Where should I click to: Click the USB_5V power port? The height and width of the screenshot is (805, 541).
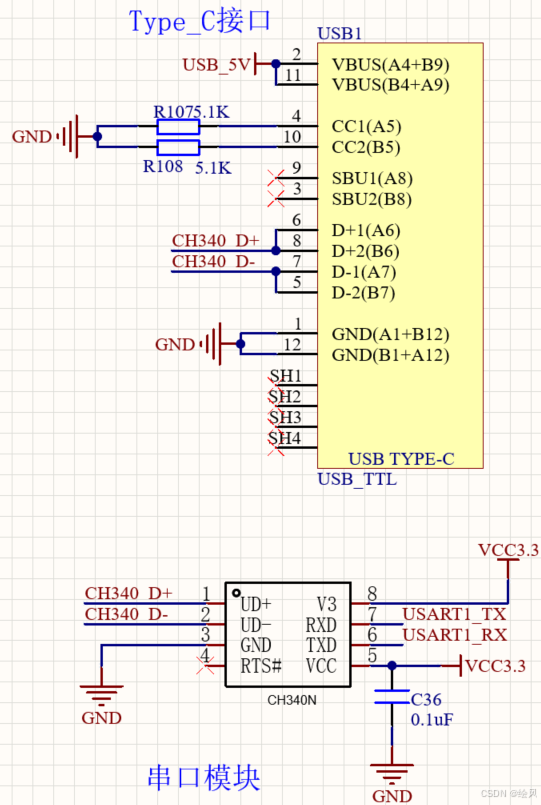(222, 65)
